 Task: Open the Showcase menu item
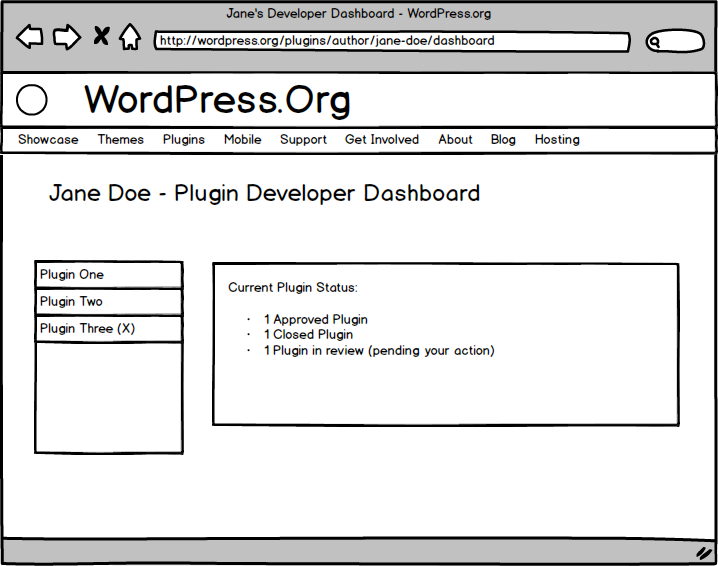coord(48,140)
